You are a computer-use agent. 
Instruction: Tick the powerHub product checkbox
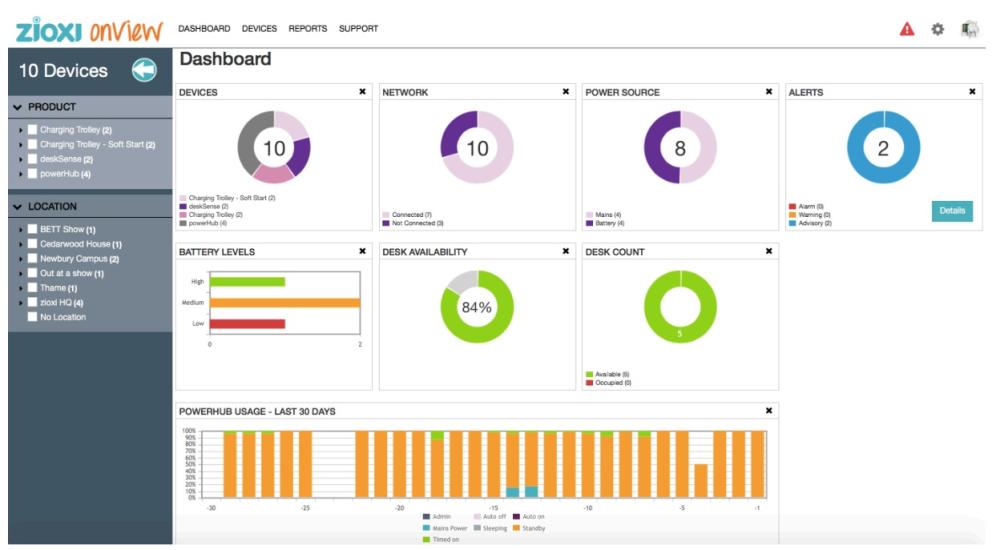[33, 174]
